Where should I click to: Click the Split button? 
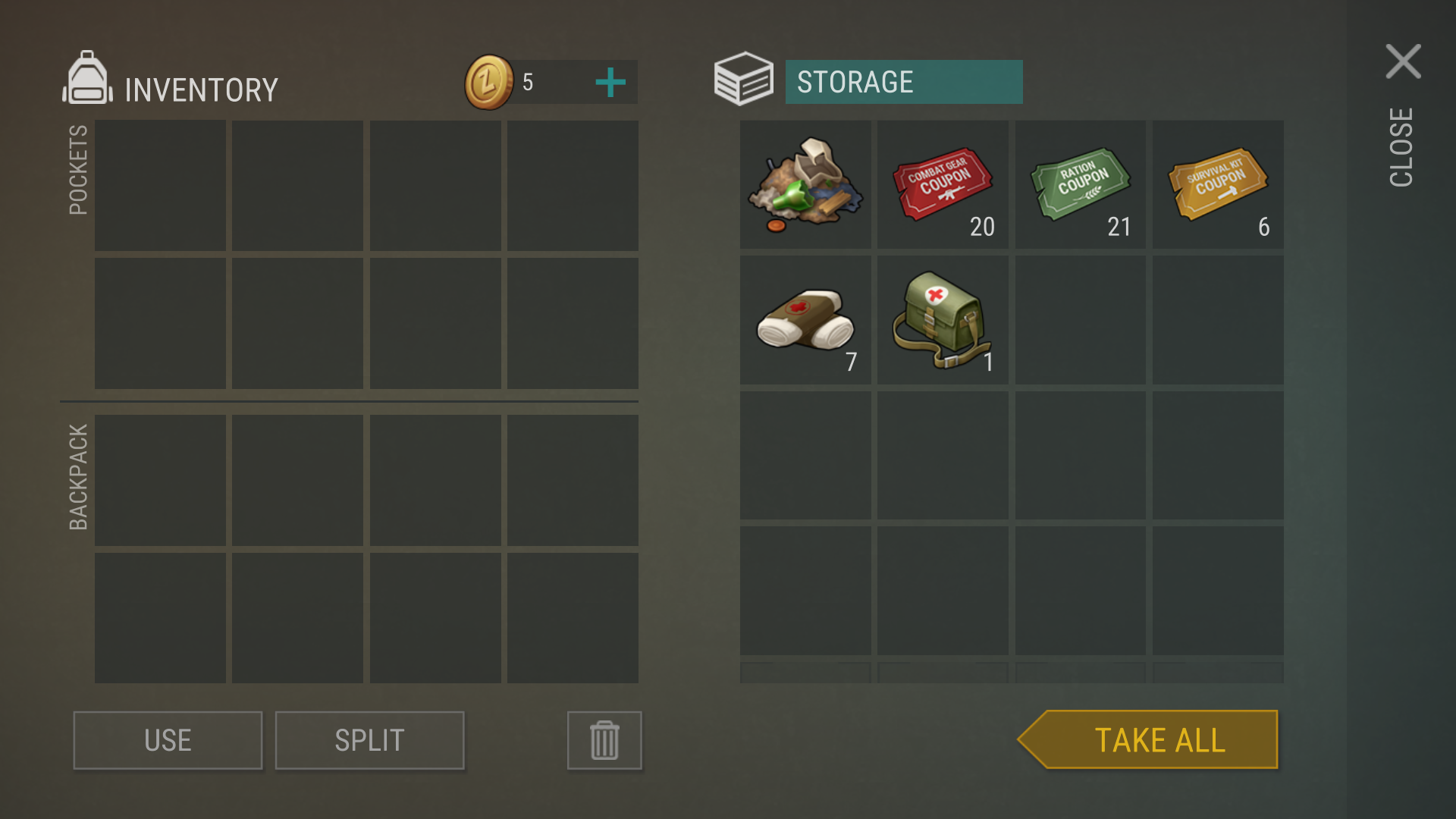tap(369, 740)
